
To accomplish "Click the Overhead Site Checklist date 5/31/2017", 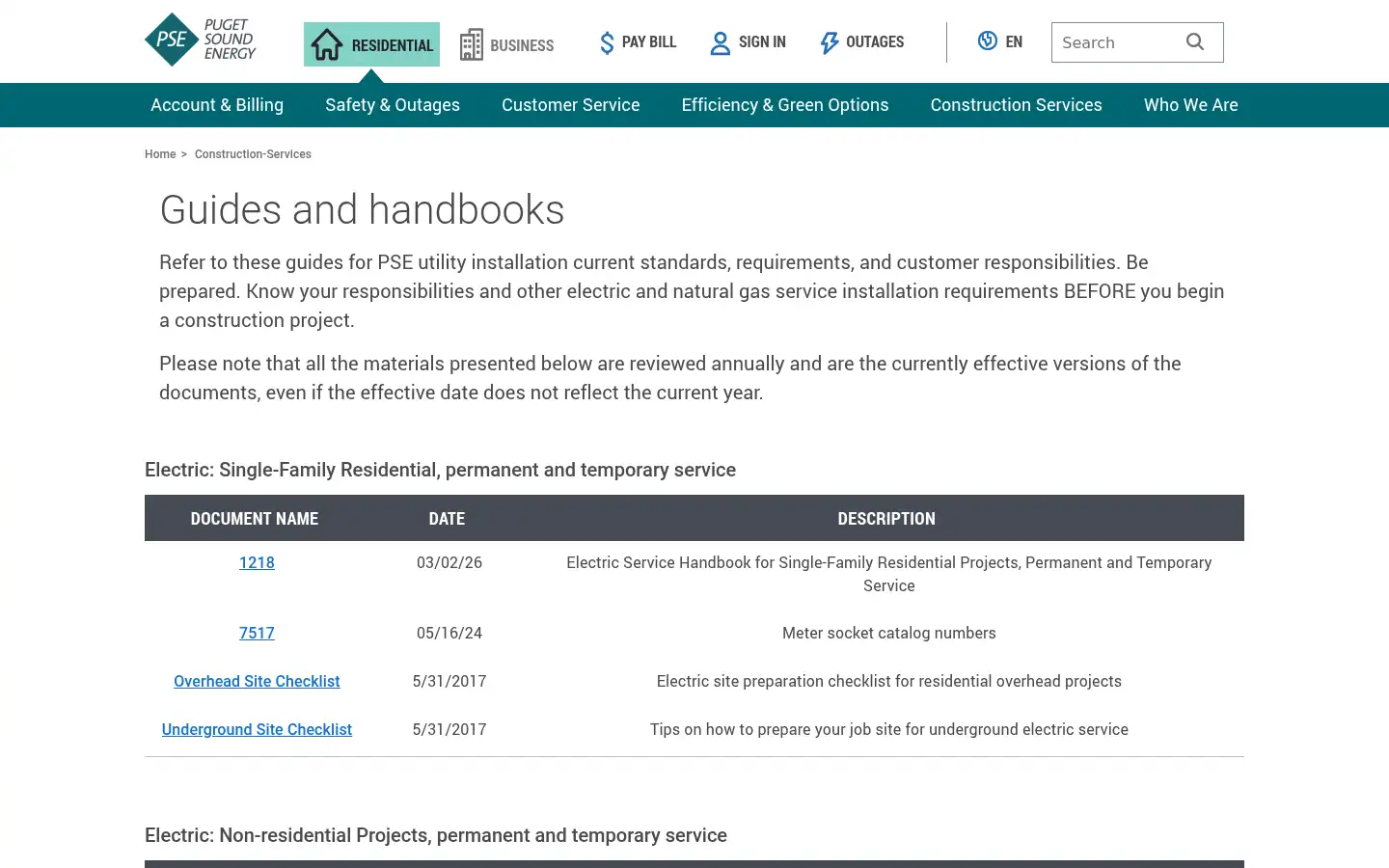I will [449, 682].
